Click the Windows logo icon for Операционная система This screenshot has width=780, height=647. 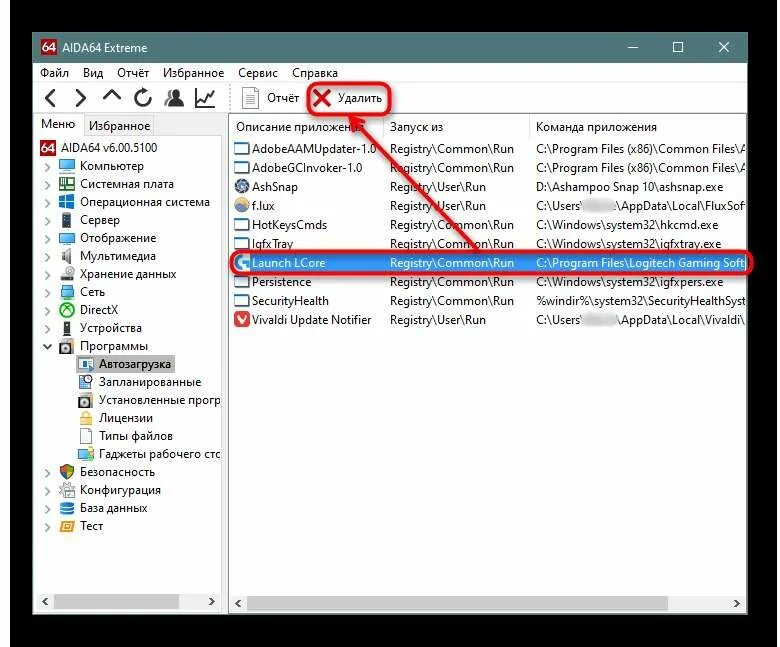point(67,202)
